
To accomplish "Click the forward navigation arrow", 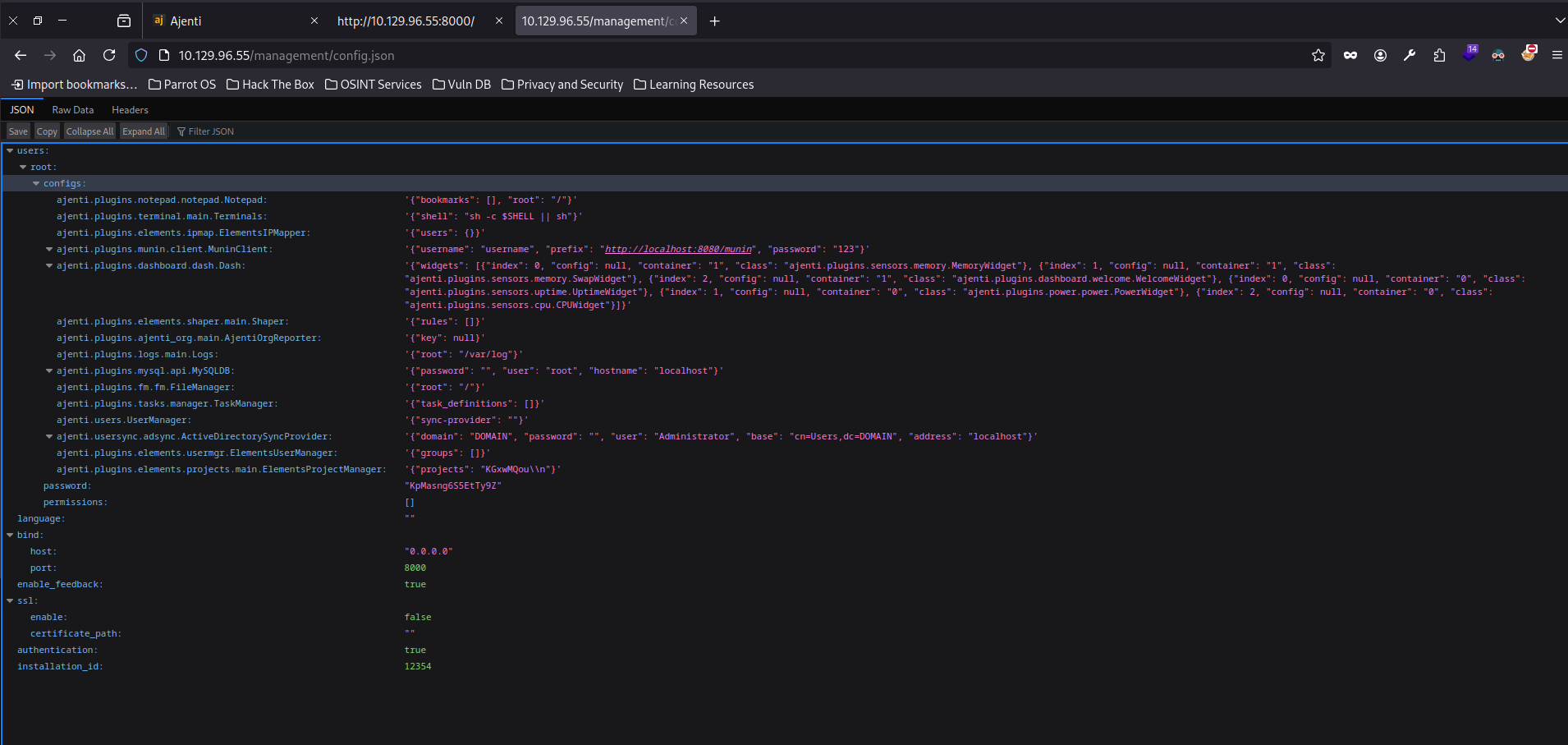I will pyautogui.click(x=50, y=55).
